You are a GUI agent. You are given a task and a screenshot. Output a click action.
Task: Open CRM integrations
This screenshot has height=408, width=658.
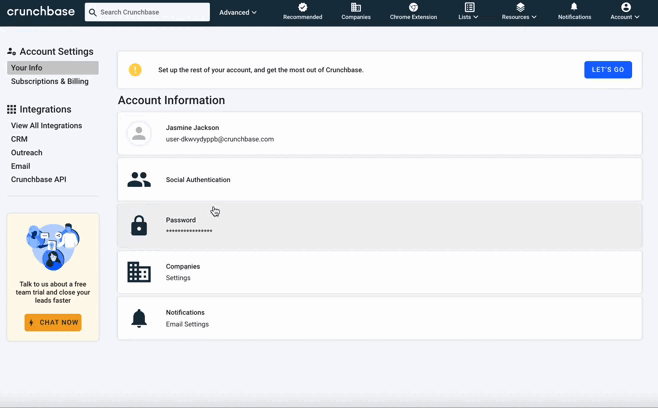coord(19,139)
